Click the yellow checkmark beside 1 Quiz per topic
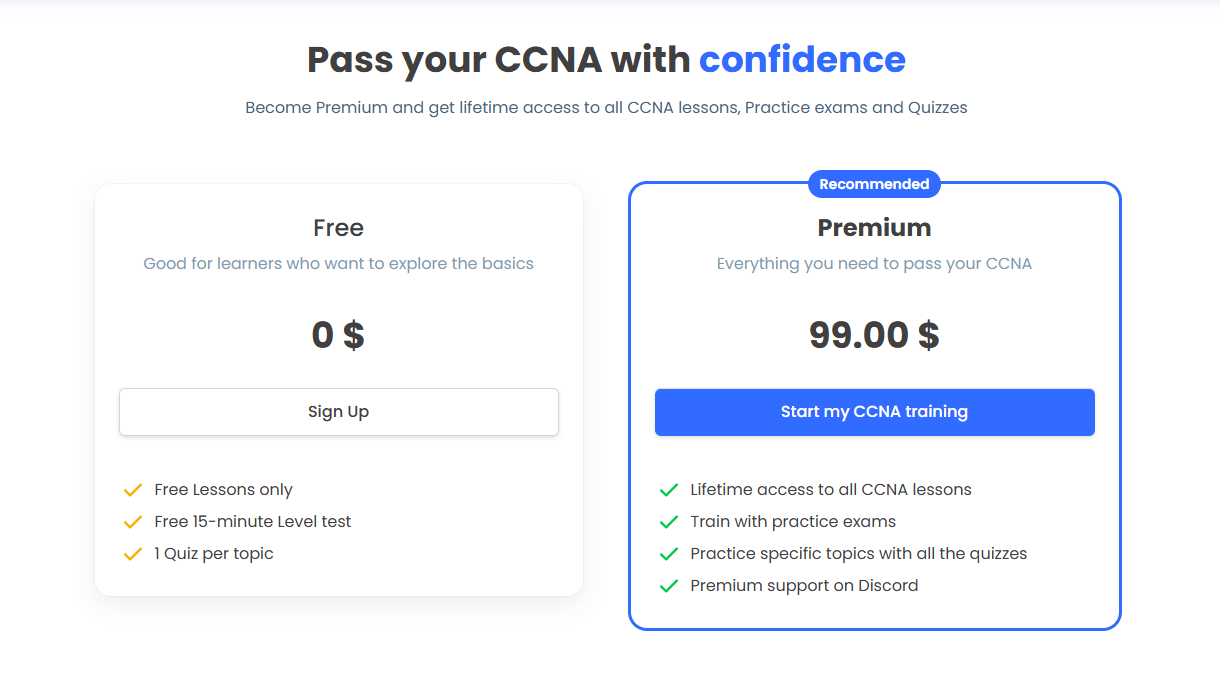The height and width of the screenshot is (676, 1220). pos(133,553)
